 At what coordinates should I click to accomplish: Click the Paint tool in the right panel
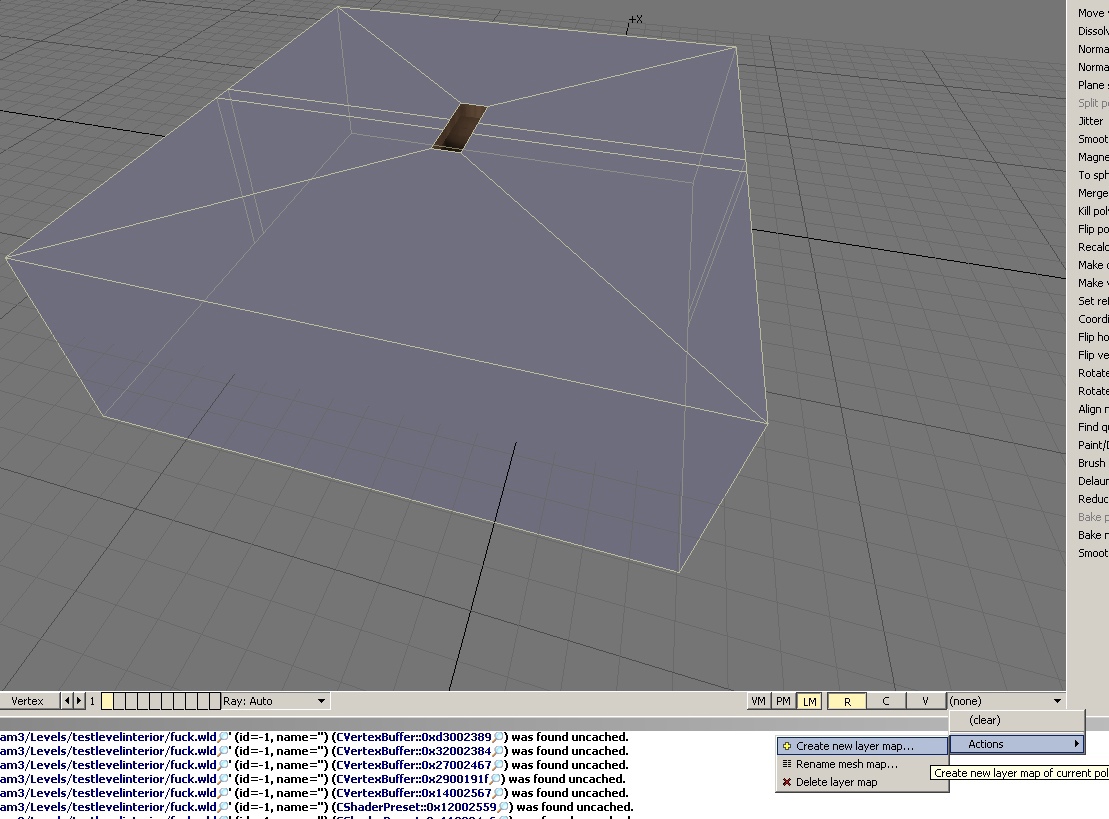click(1093, 445)
